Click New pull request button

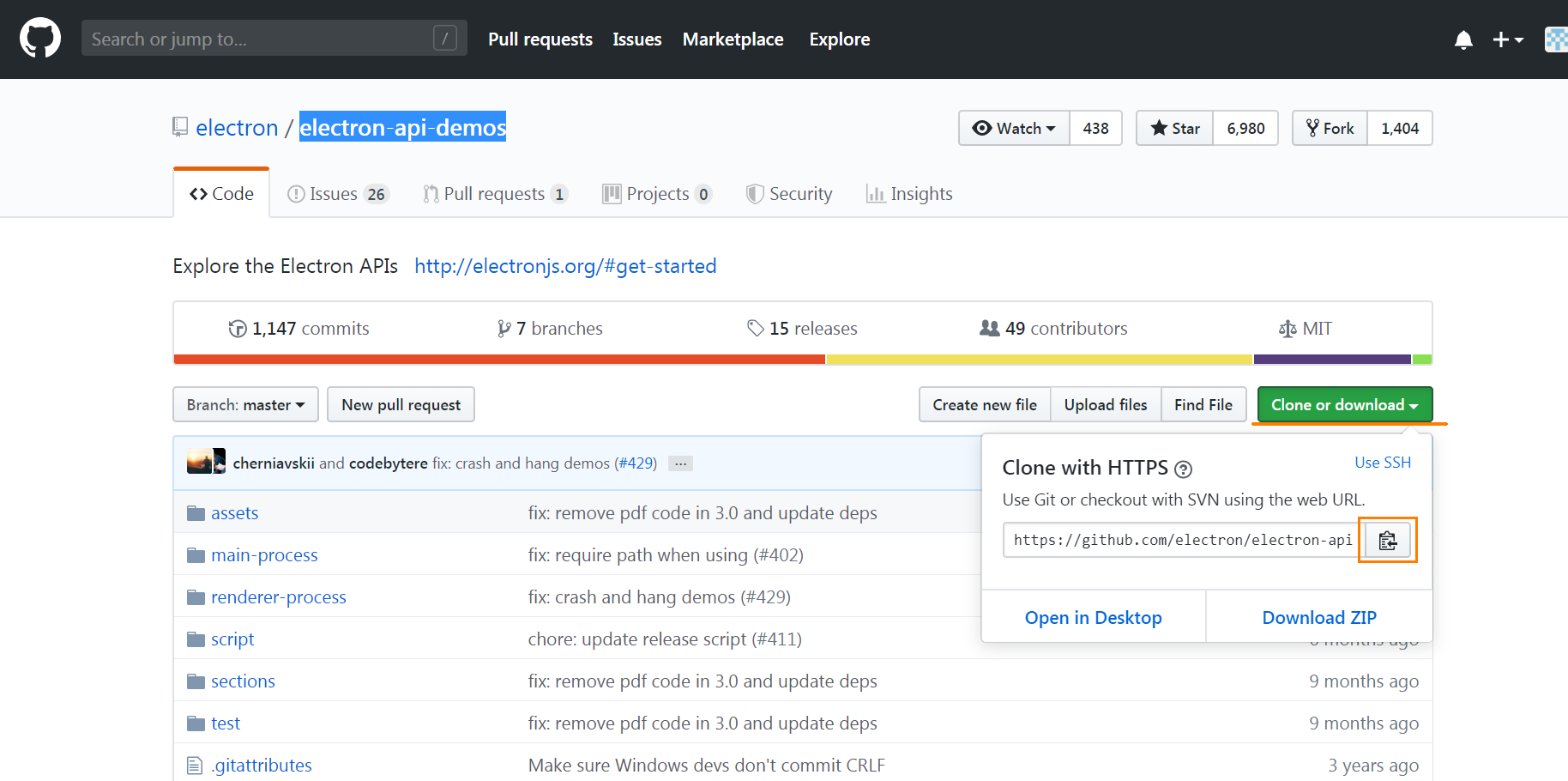(401, 404)
